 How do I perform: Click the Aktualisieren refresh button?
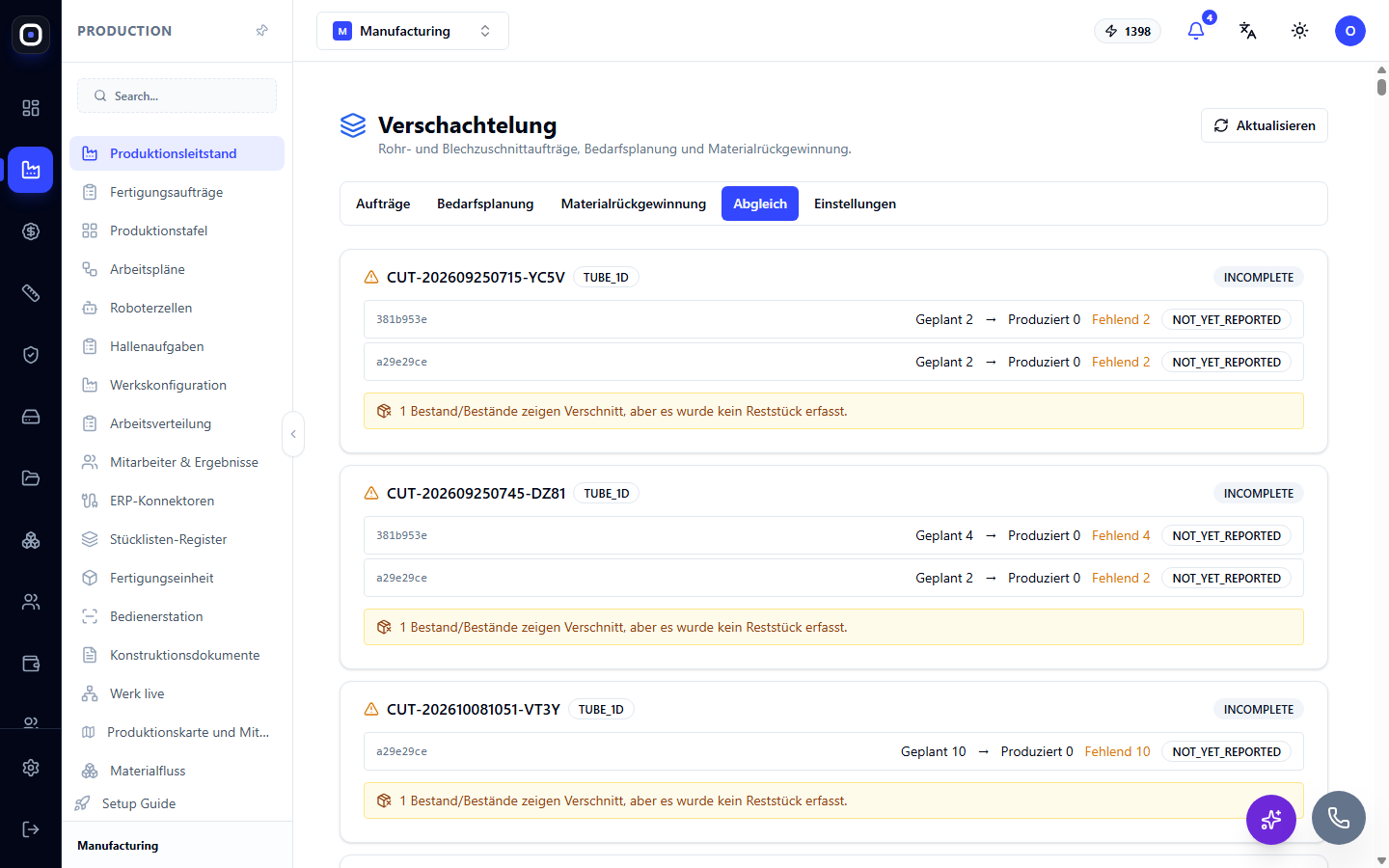point(1264,125)
